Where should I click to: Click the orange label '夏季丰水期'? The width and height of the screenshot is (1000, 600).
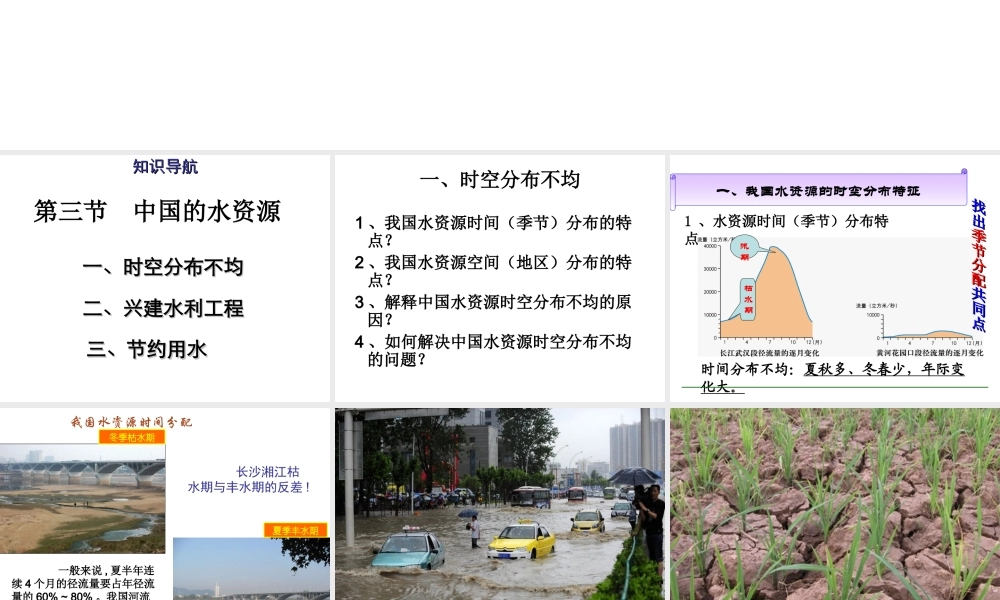295,530
